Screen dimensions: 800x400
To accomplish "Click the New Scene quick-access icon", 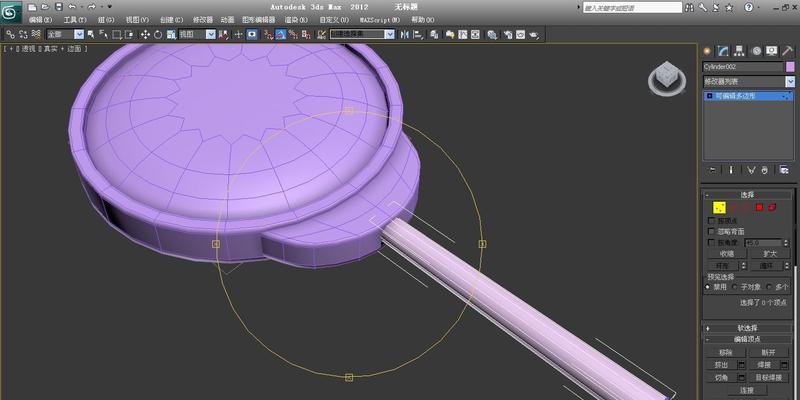I will (33, 7).
